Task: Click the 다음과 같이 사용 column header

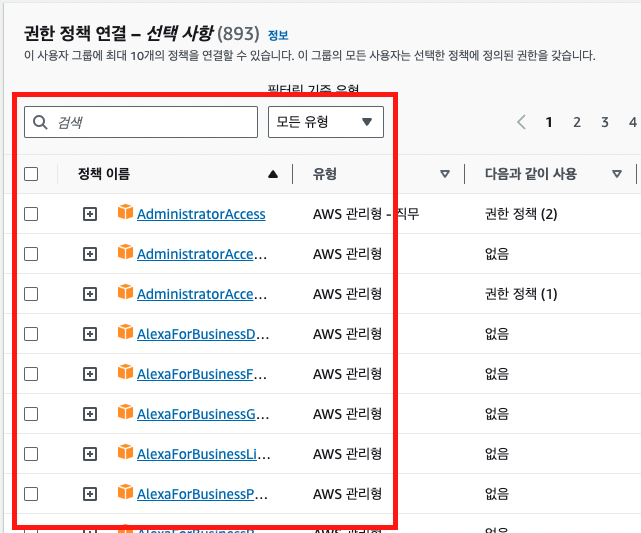Action: [x=531, y=174]
